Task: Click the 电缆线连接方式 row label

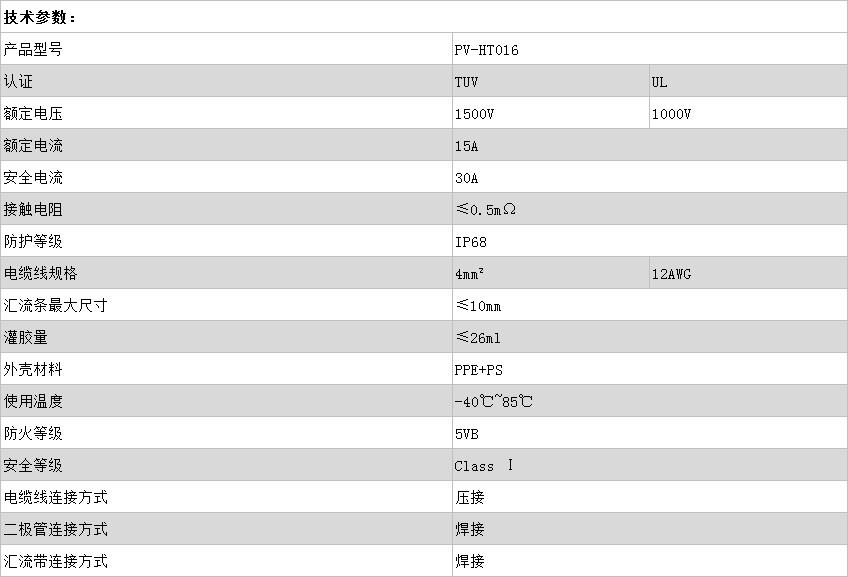Action: click(55, 497)
